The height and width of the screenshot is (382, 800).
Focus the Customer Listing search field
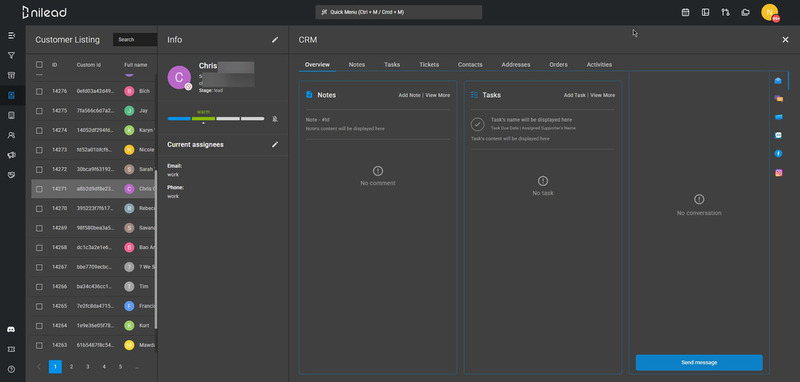click(x=135, y=40)
